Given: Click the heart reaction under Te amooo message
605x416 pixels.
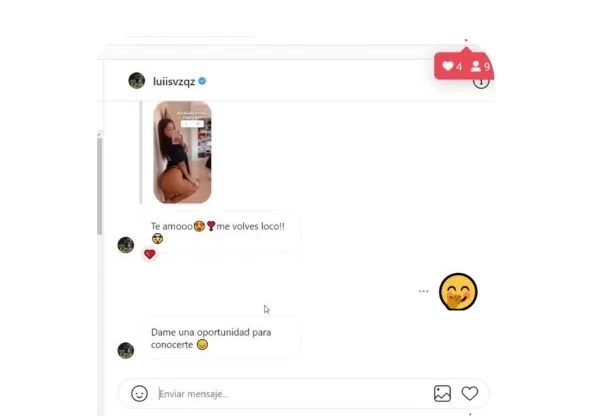Looking at the screenshot, I should click(150, 254).
